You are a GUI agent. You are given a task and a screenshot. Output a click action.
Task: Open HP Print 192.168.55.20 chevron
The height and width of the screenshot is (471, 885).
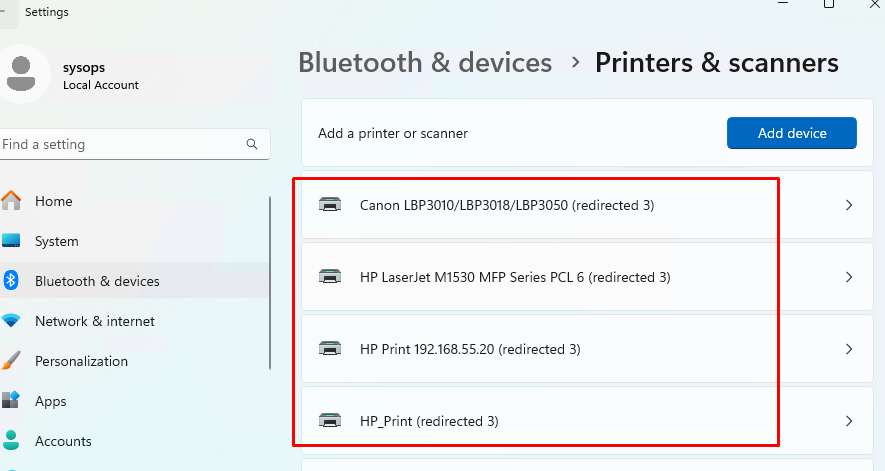click(849, 349)
